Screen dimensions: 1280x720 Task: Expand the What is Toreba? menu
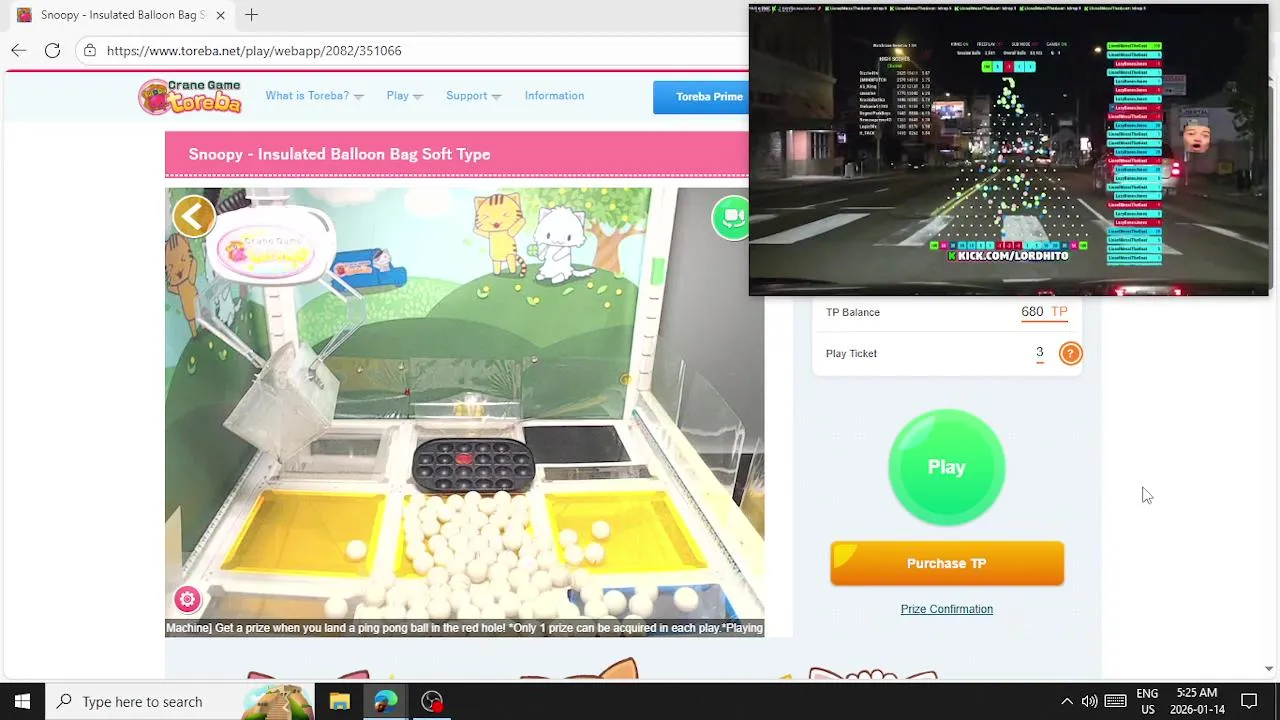click(x=314, y=96)
